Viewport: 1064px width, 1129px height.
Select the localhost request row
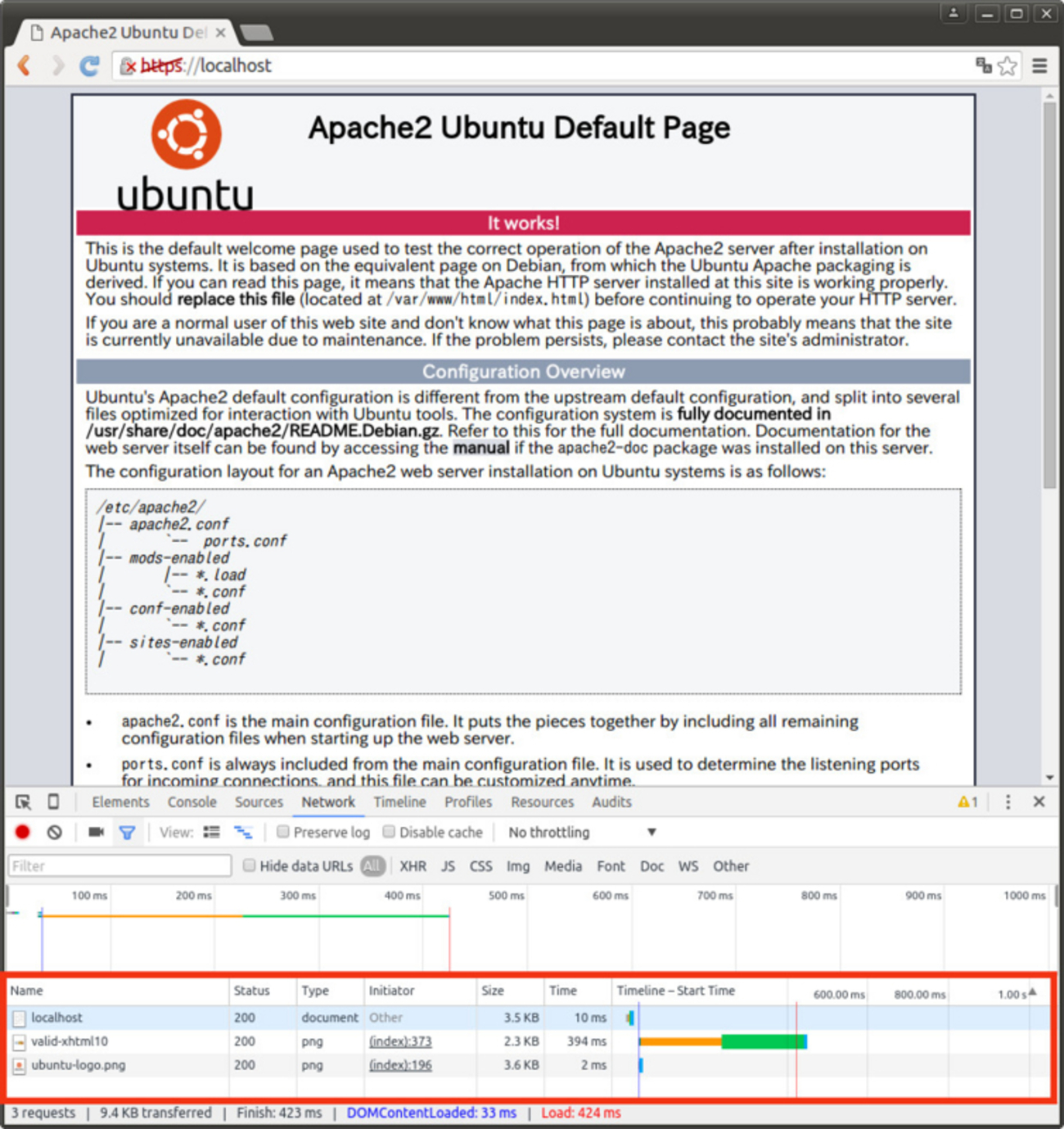click(x=529, y=1018)
